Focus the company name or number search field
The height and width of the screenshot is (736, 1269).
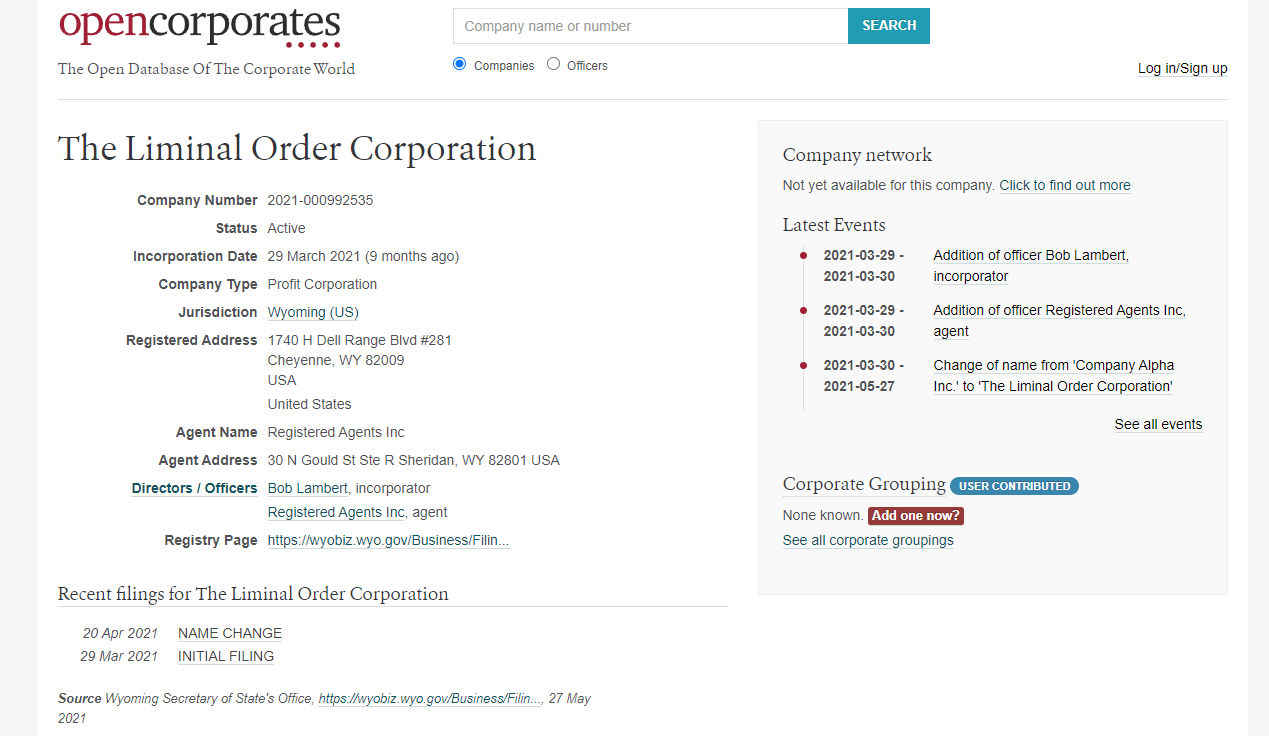point(650,26)
